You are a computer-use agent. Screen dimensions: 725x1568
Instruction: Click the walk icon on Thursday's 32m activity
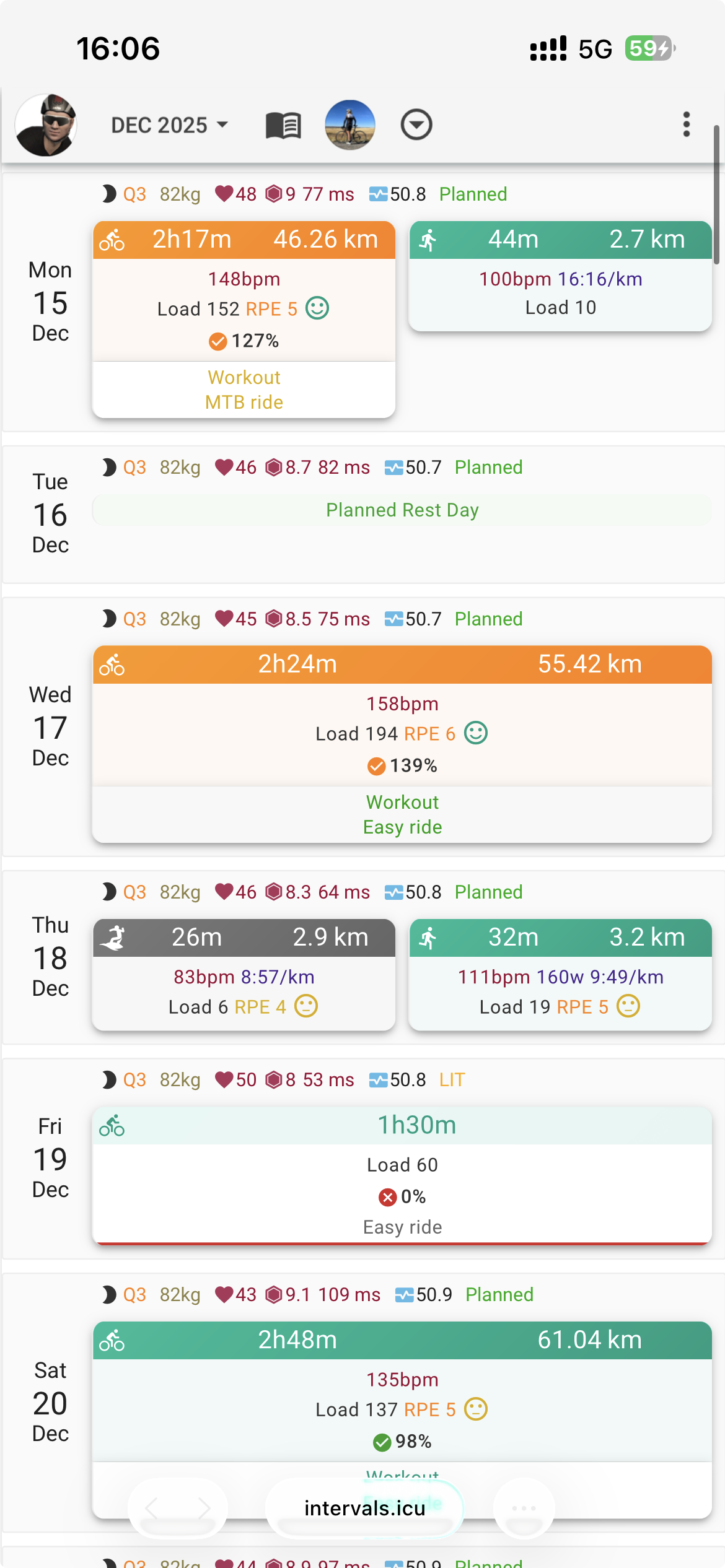point(428,938)
